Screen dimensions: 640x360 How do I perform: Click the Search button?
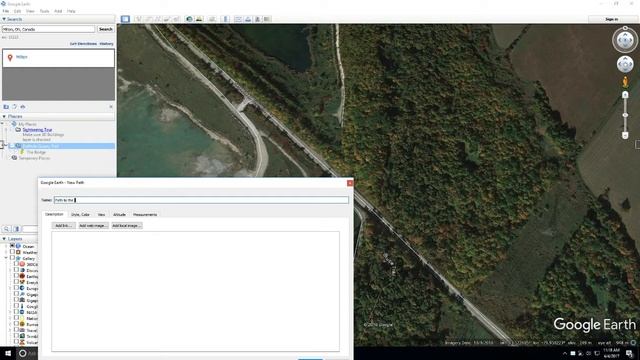click(105, 29)
